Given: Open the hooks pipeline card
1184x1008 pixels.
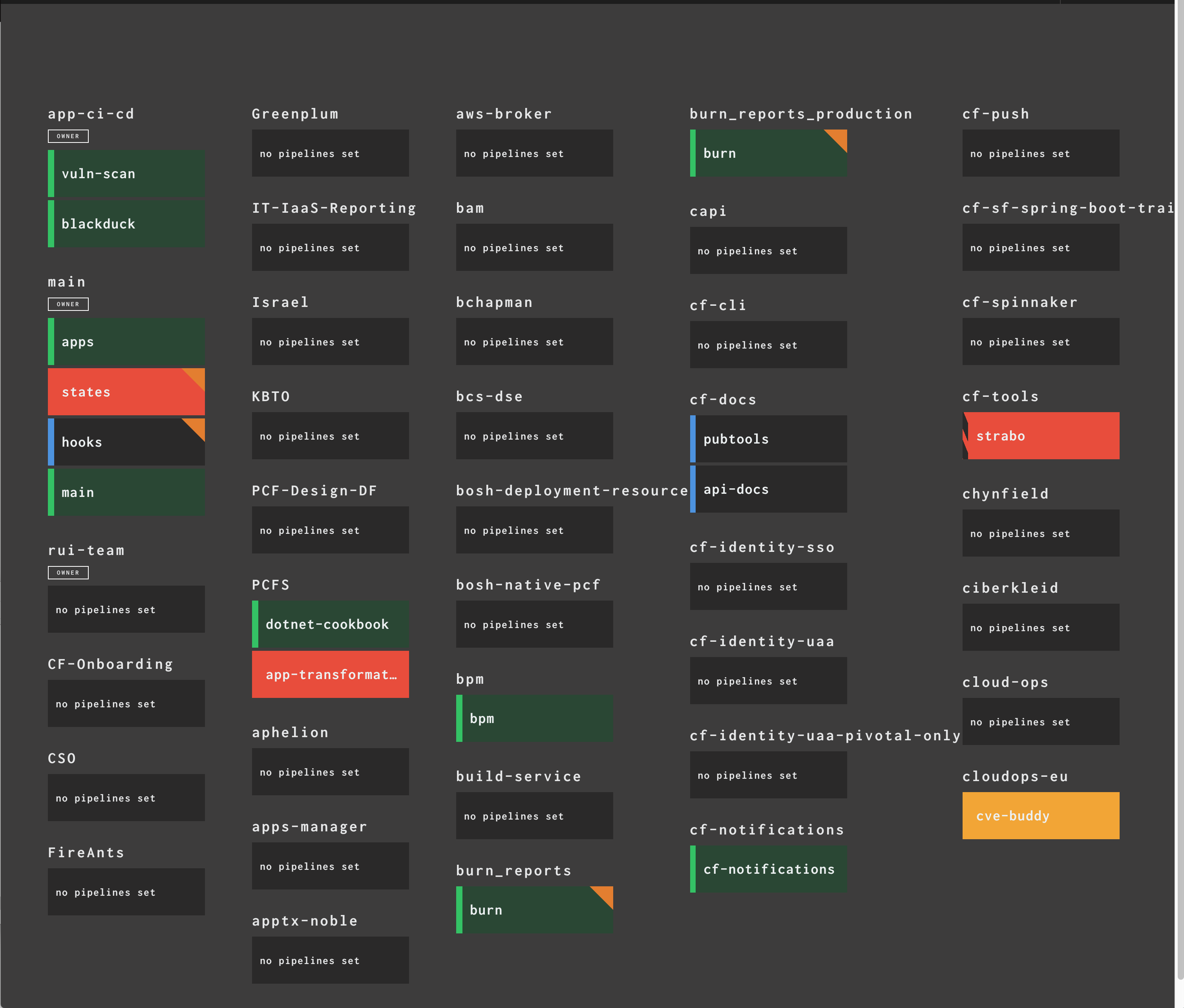Looking at the screenshot, I should click(114, 441).
